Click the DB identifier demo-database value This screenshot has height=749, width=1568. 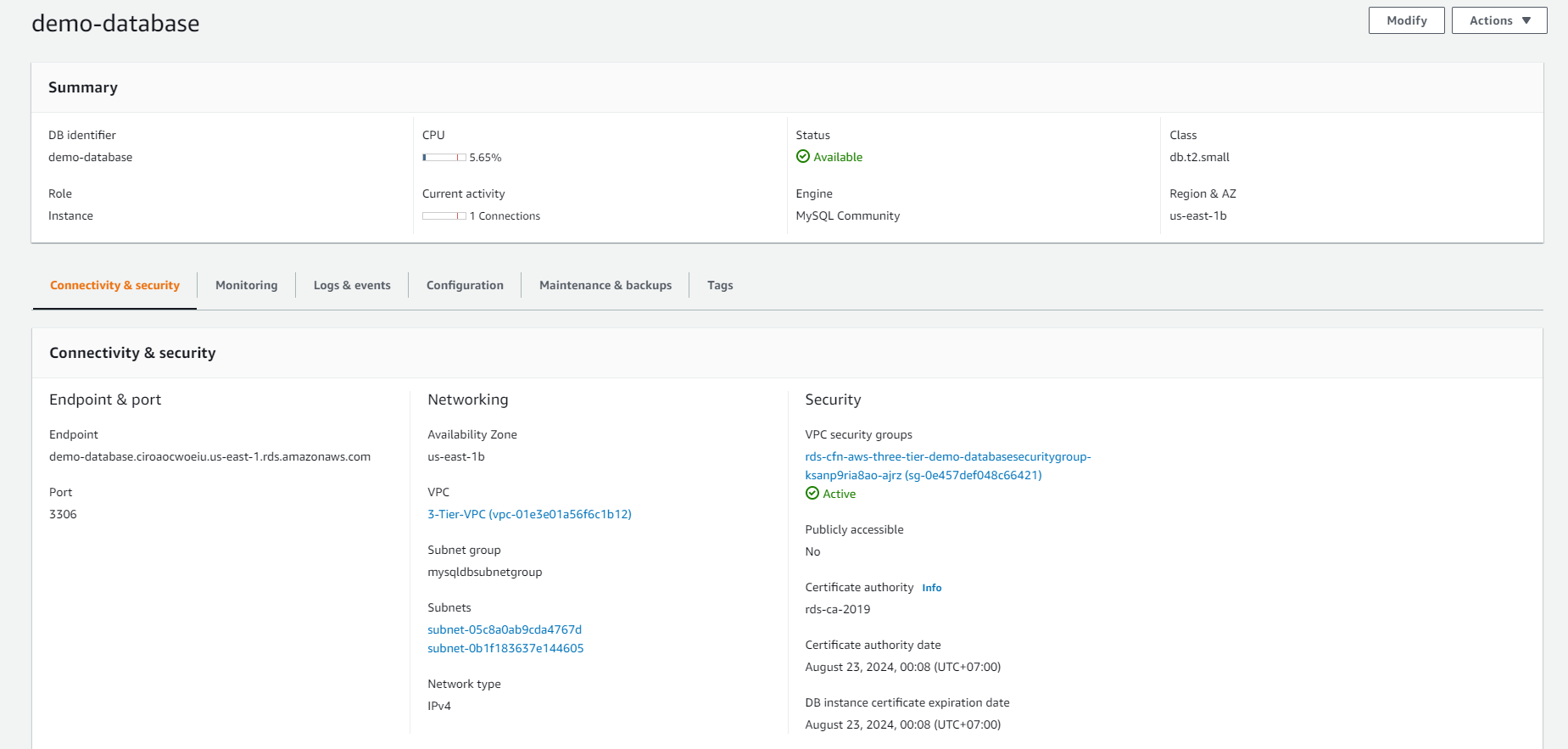[90, 157]
